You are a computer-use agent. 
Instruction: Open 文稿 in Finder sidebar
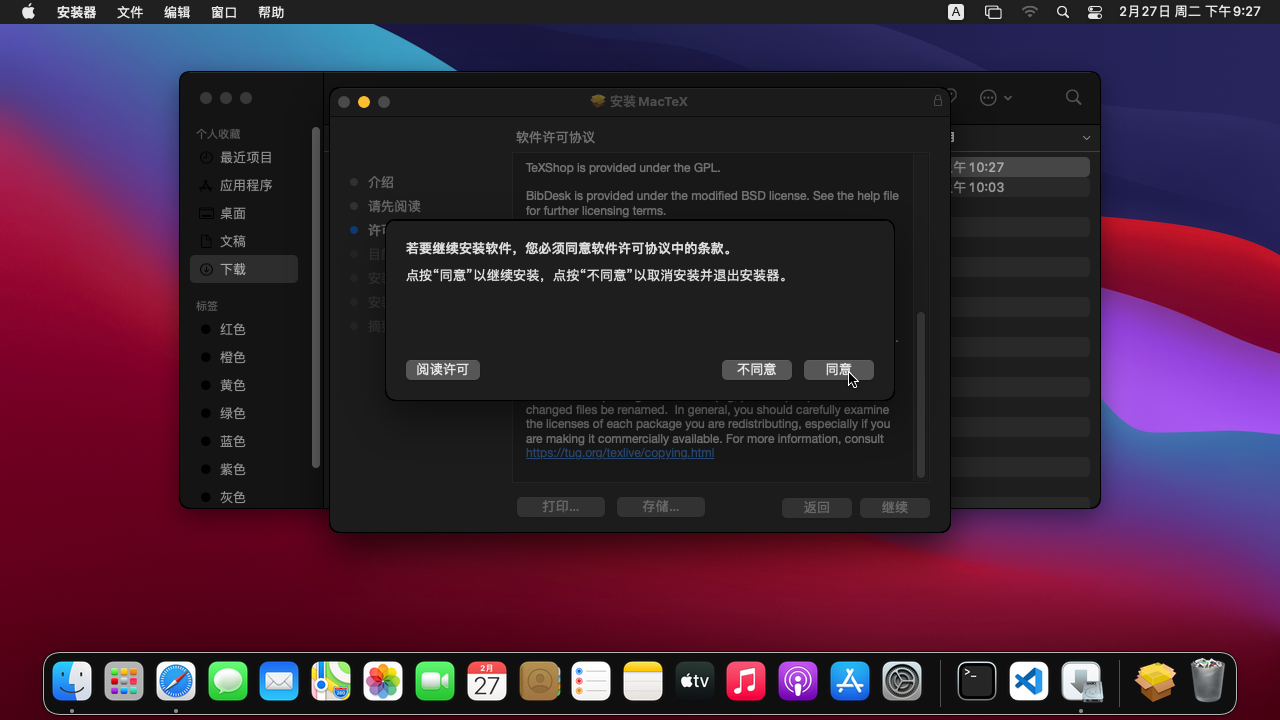tap(244, 241)
